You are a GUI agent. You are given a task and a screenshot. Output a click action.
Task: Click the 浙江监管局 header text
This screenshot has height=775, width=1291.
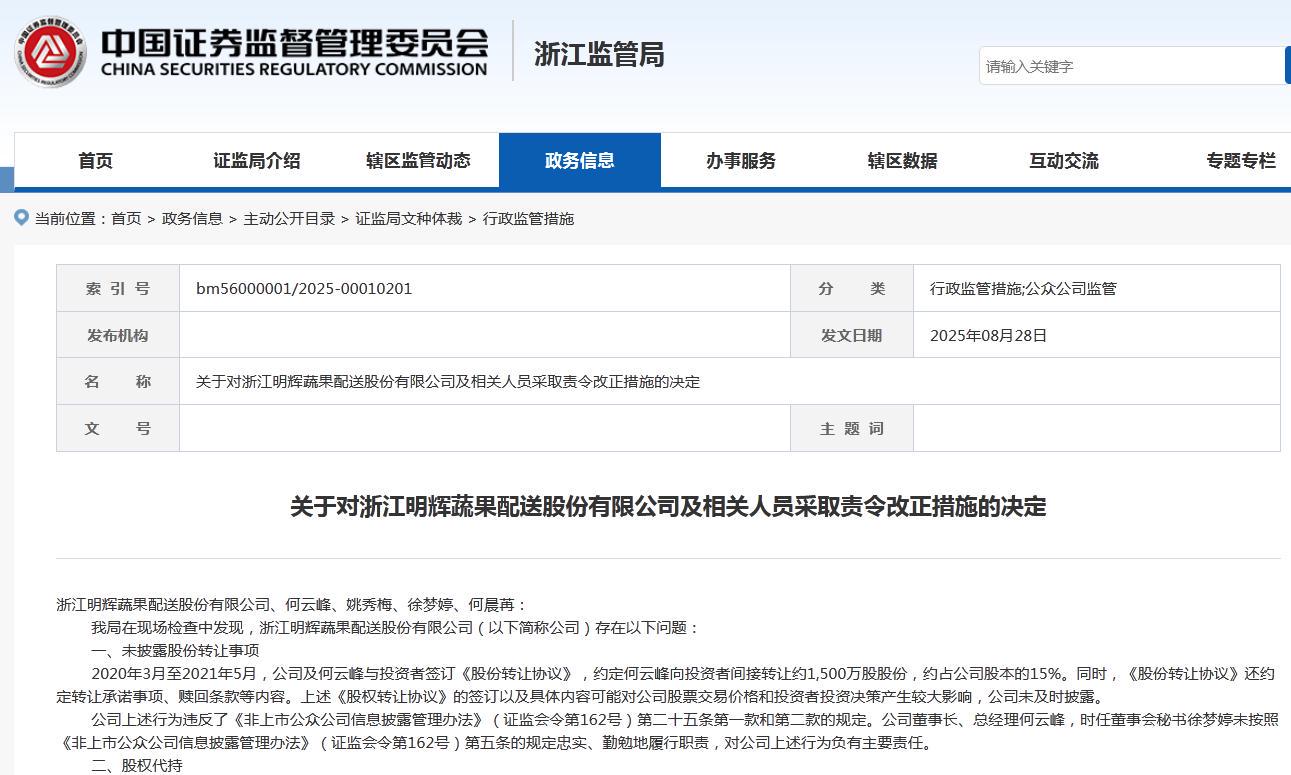[x=599, y=54]
